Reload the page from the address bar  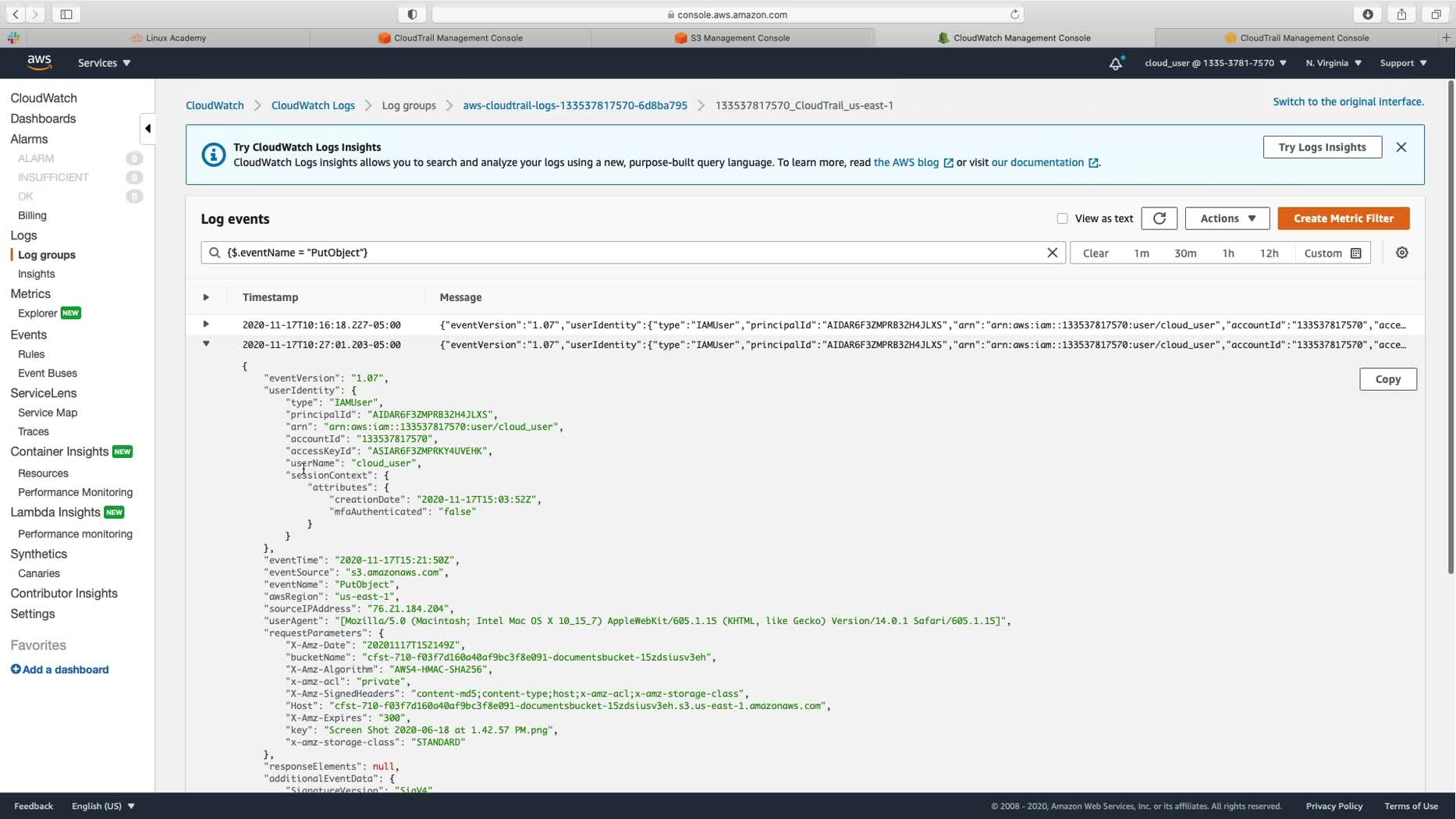[x=1014, y=14]
